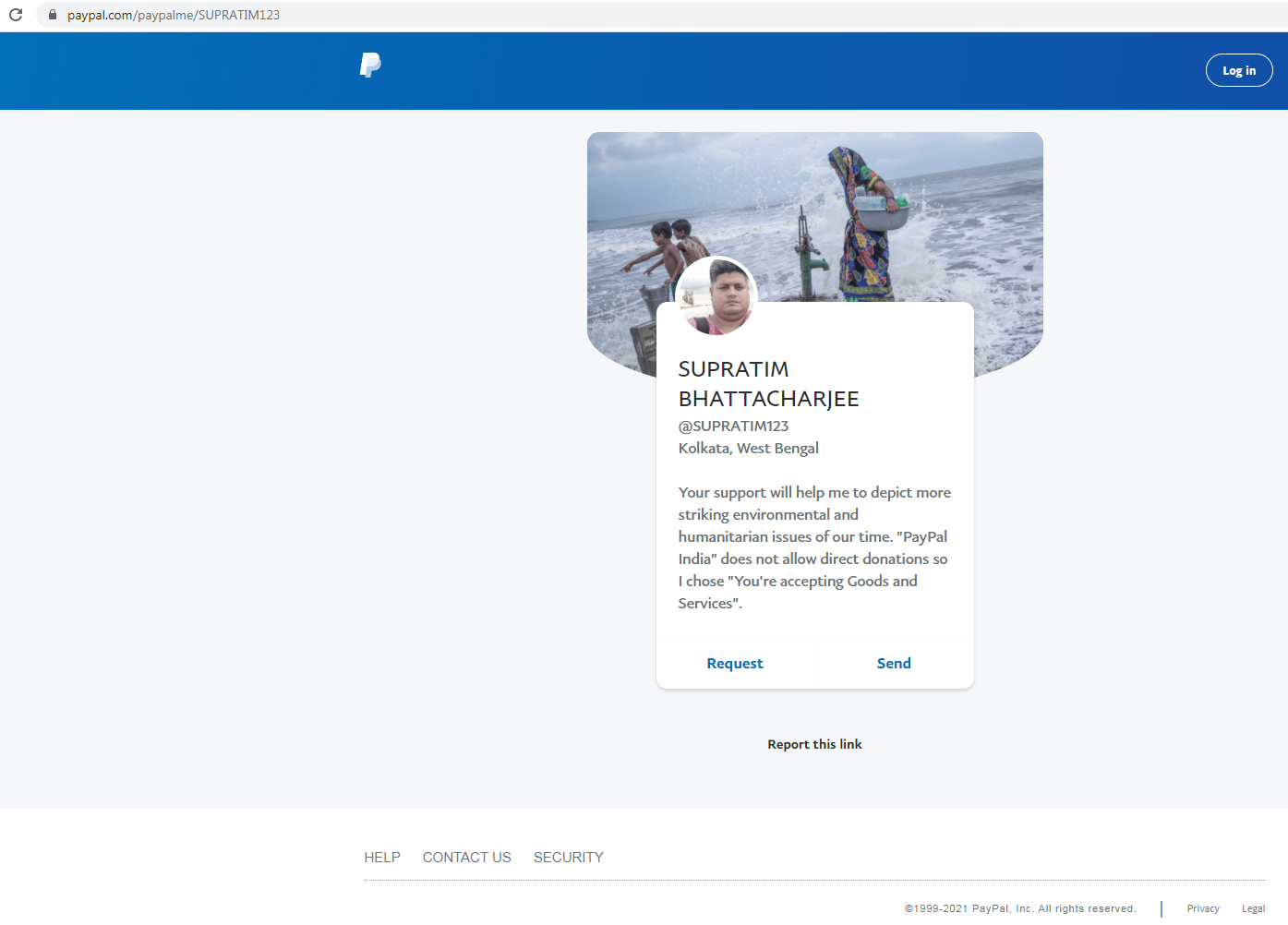1288x925 pixels.
Task: Click the handle @SUPRATIM123
Action: click(x=734, y=426)
